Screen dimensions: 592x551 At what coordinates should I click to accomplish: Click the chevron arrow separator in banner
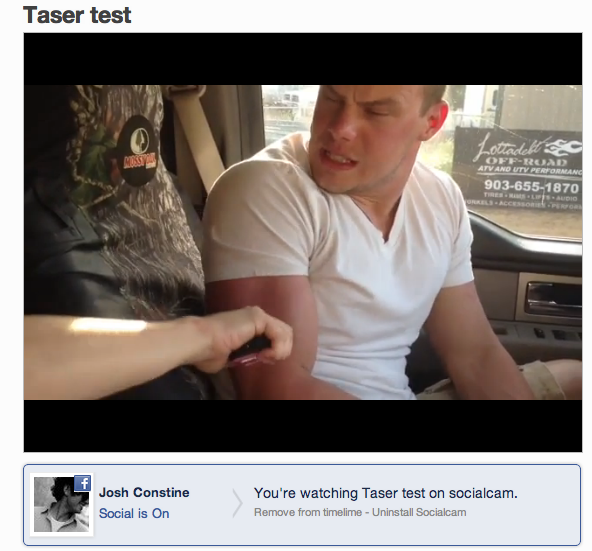(x=237, y=503)
